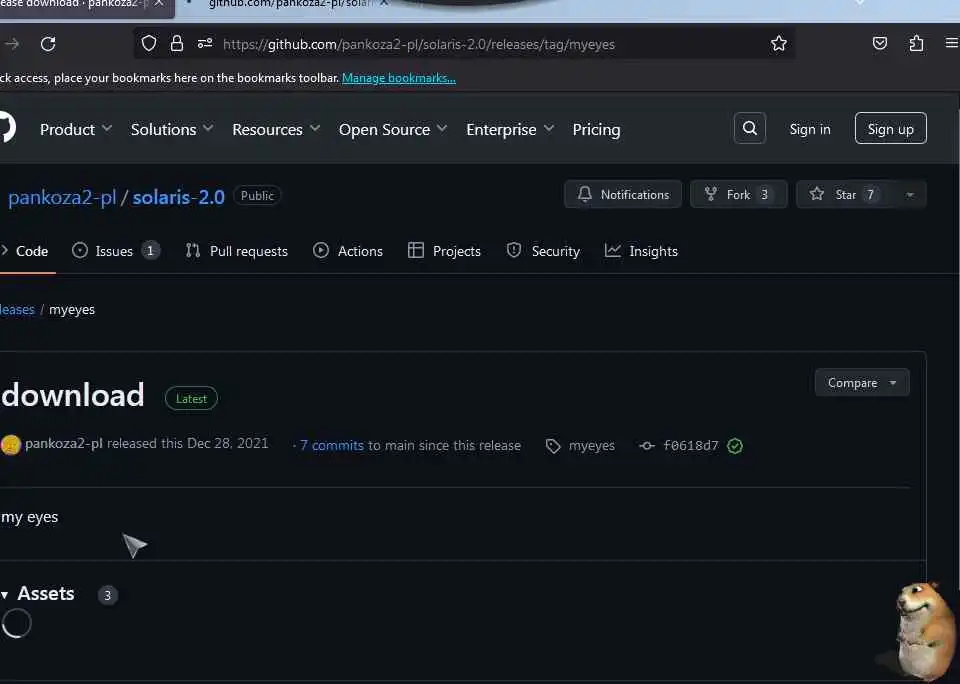Open the tracking protection shield icon
This screenshot has width=960, height=684.
[x=149, y=43]
